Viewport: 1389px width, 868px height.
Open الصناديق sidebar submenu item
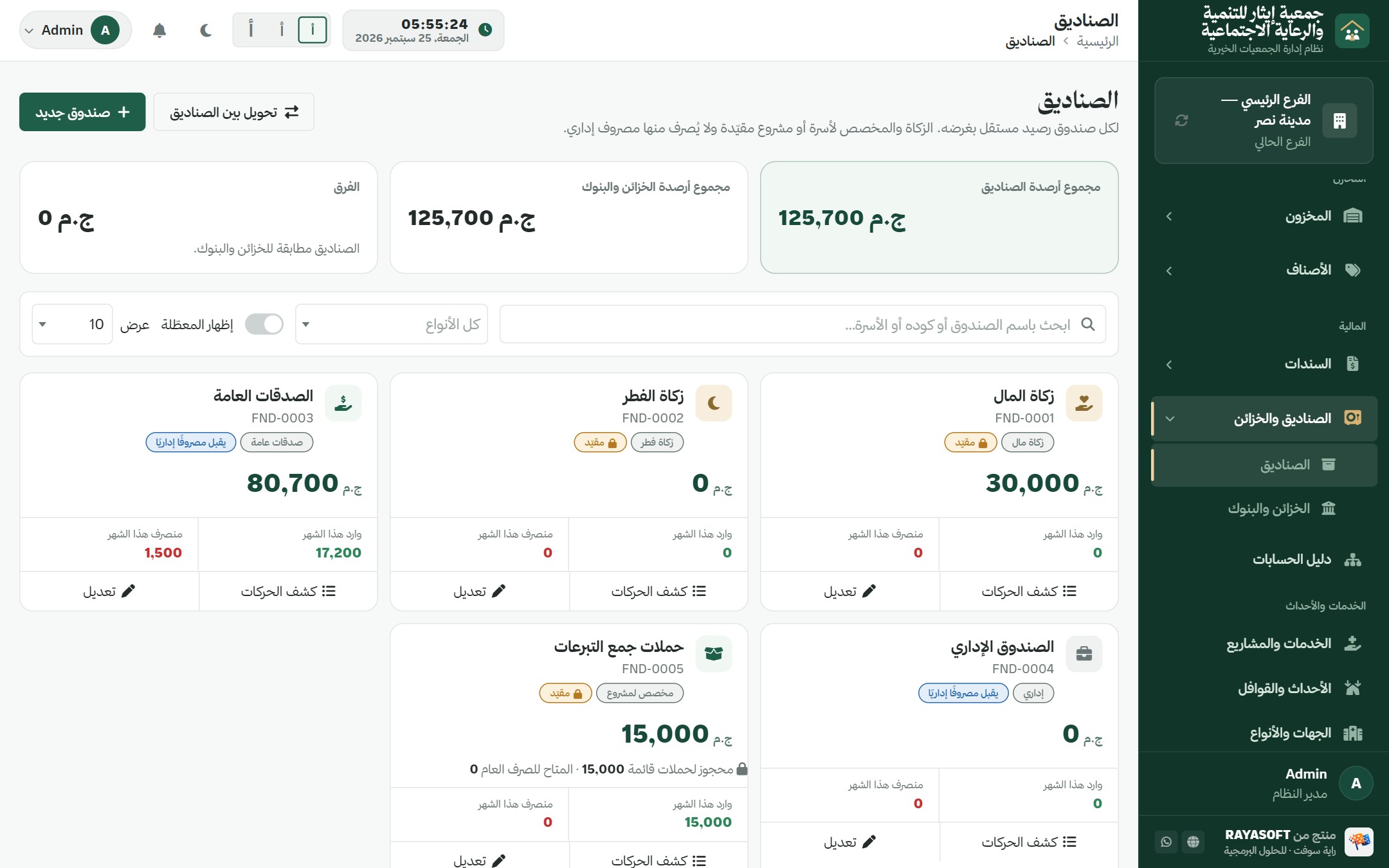[1264, 464]
